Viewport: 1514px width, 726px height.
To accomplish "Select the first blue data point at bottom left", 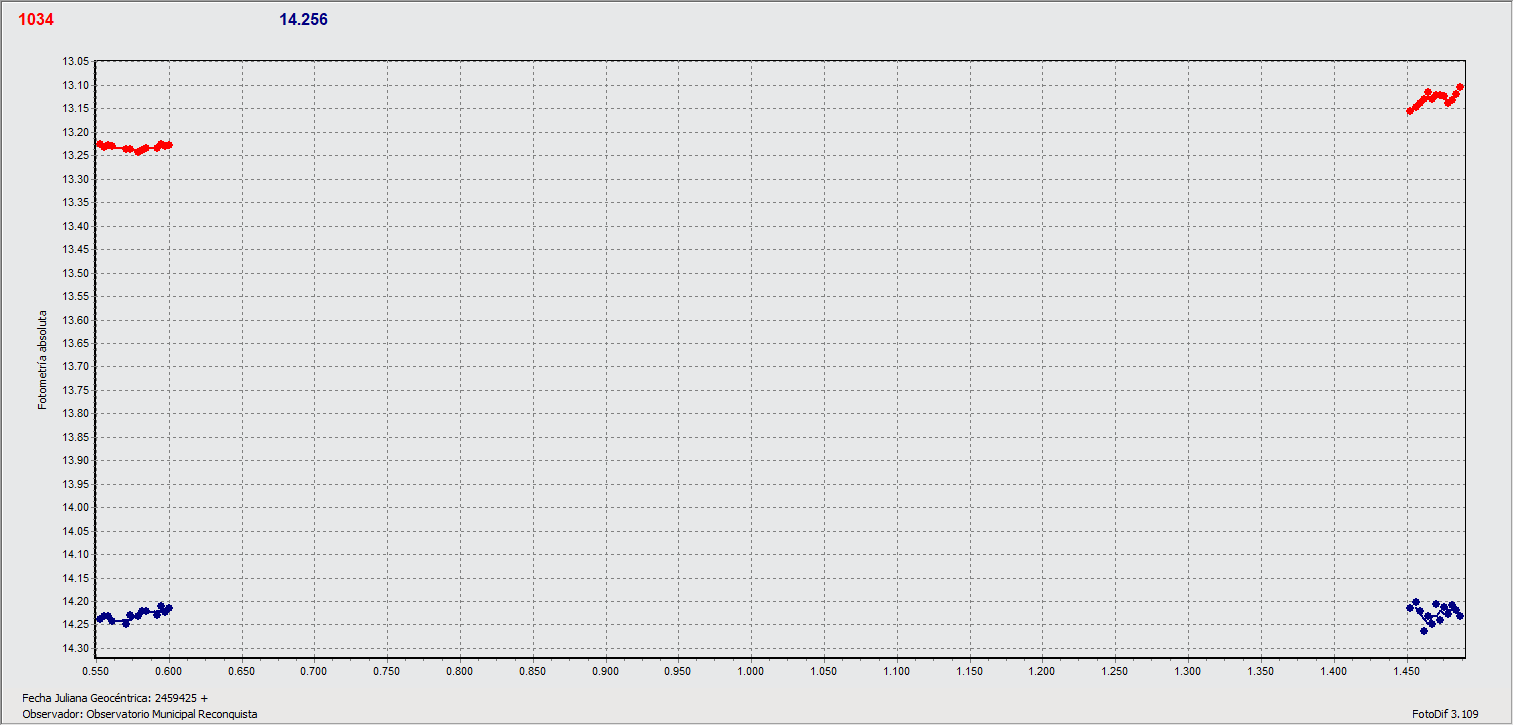I will pos(98,619).
